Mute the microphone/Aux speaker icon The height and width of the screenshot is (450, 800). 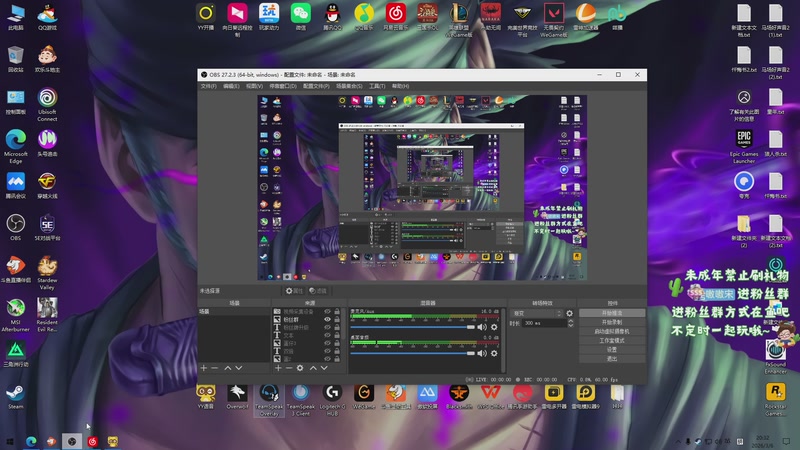click(x=482, y=327)
